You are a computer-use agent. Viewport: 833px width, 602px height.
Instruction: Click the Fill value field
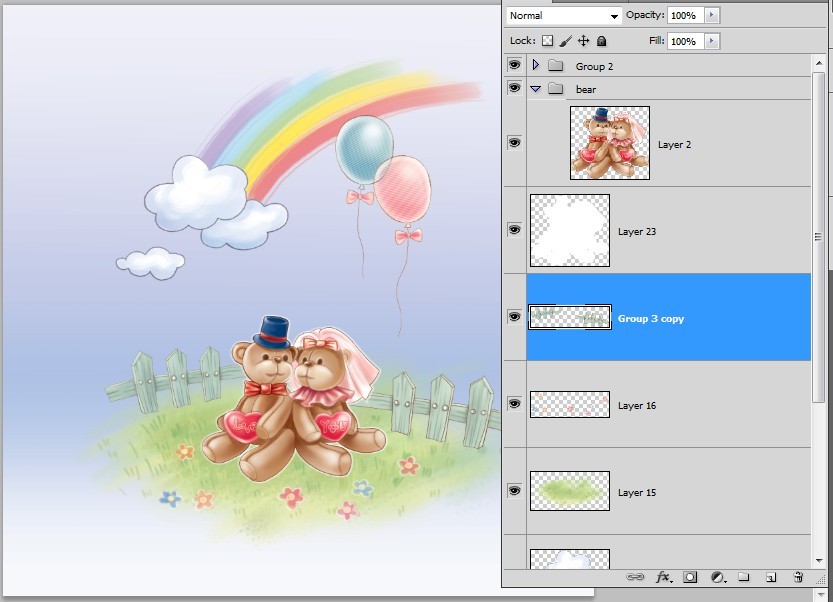click(685, 41)
